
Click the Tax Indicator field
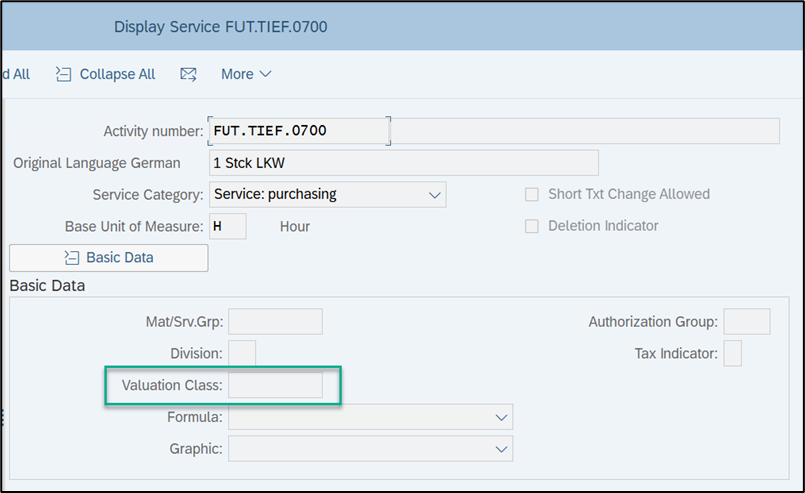pos(732,353)
